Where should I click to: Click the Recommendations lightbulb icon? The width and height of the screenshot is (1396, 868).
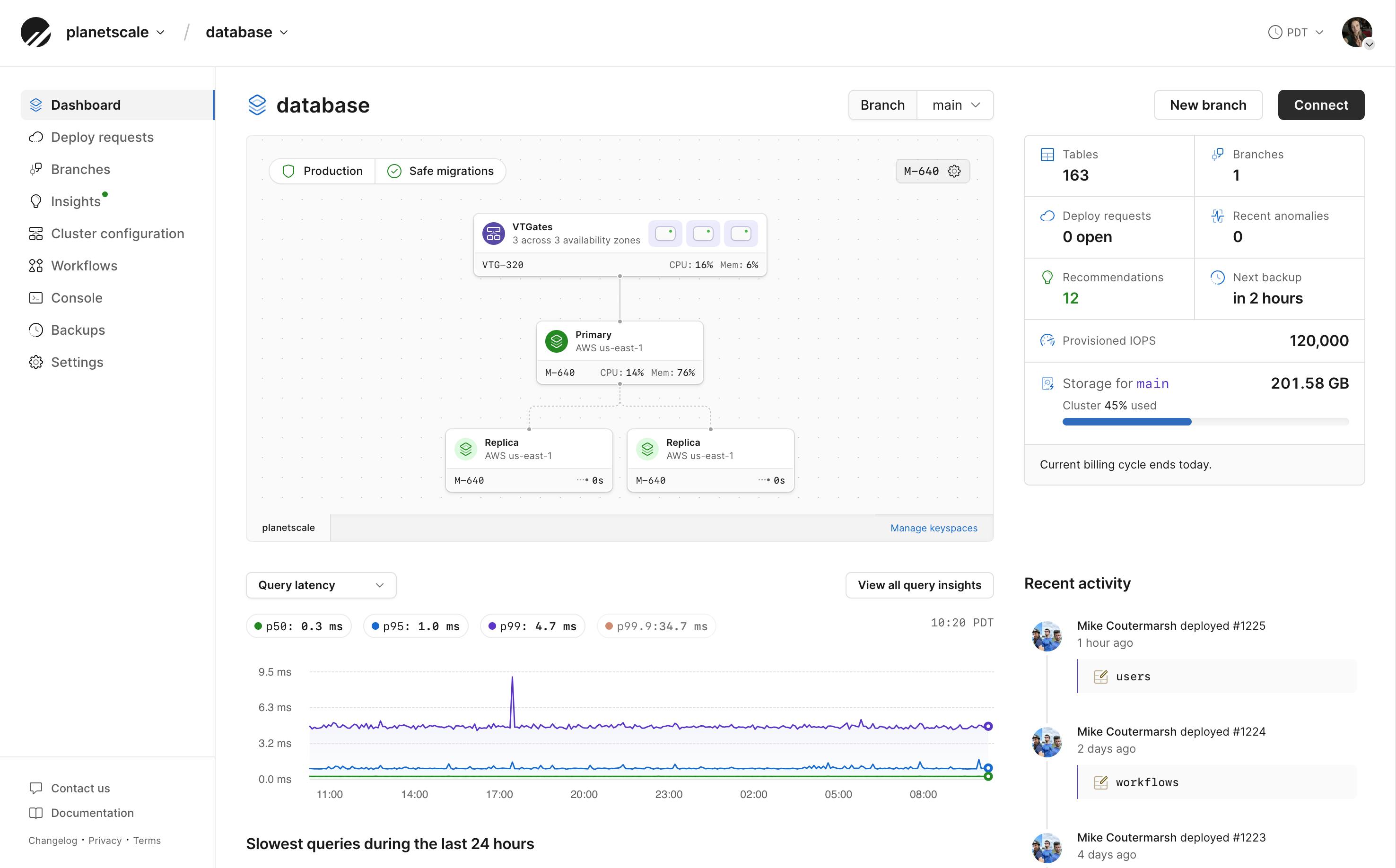pos(1047,277)
